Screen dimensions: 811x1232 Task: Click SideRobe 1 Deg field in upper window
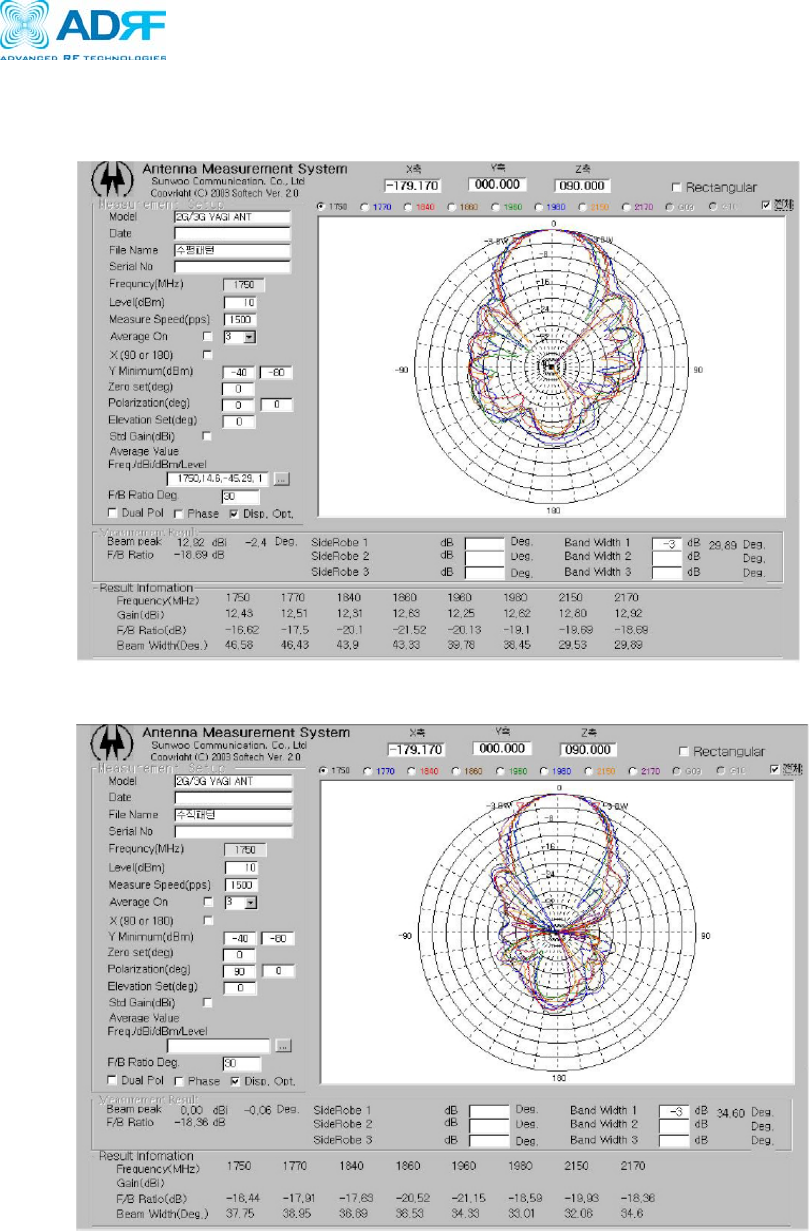click(x=485, y=544)
